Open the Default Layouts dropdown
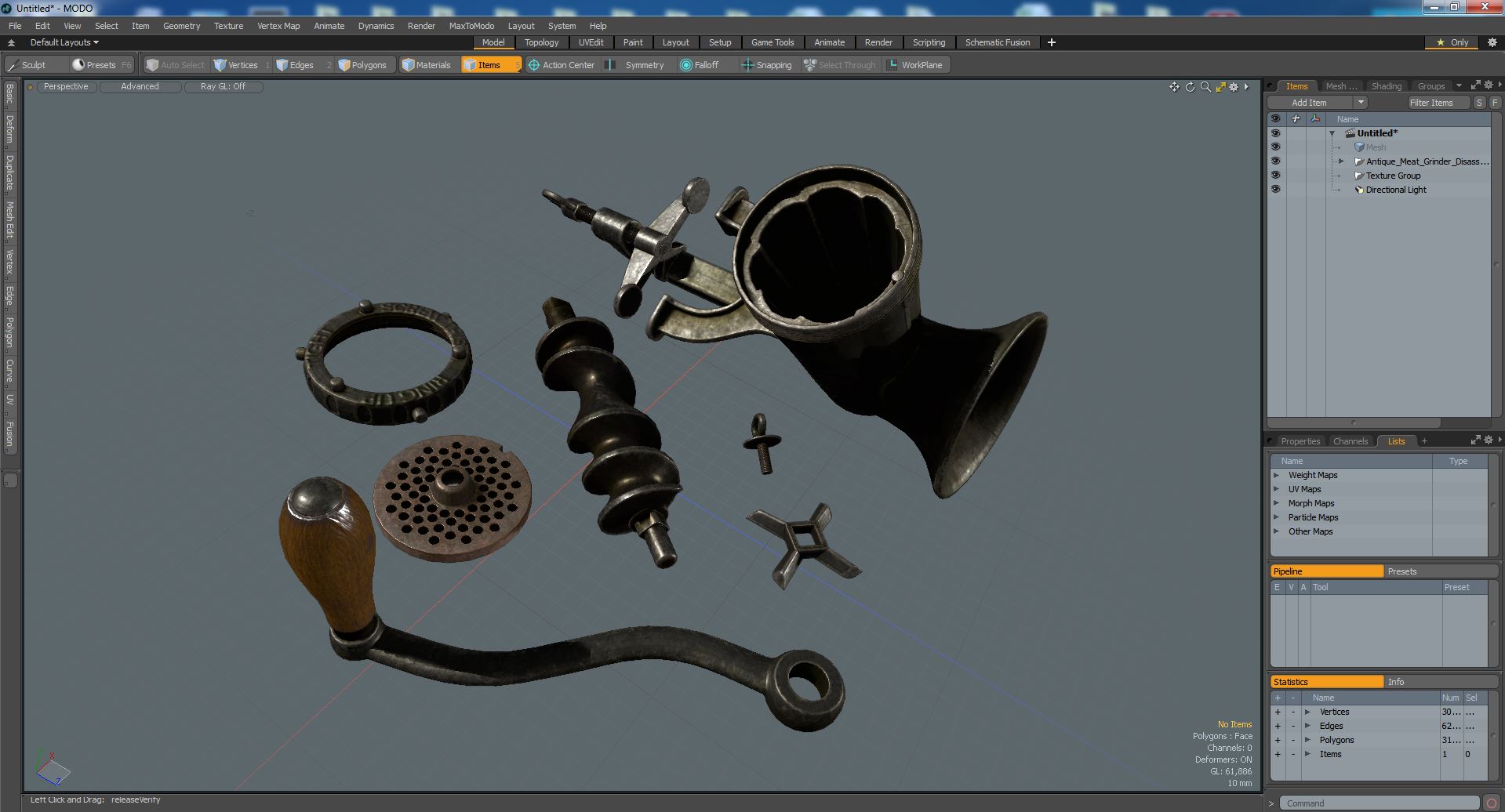The image size is (1505, 812). [64, 42]
